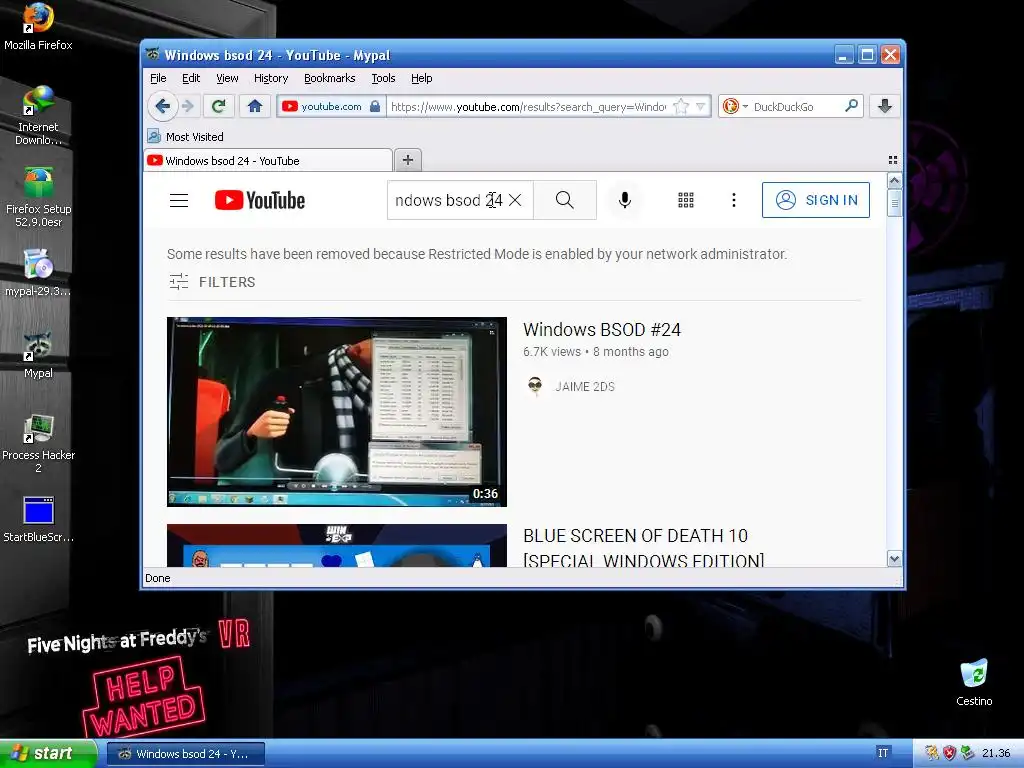Select the mypal-29.3 installer icon
The height and width of the screenshot is (768, 1024).
[38, 273]
